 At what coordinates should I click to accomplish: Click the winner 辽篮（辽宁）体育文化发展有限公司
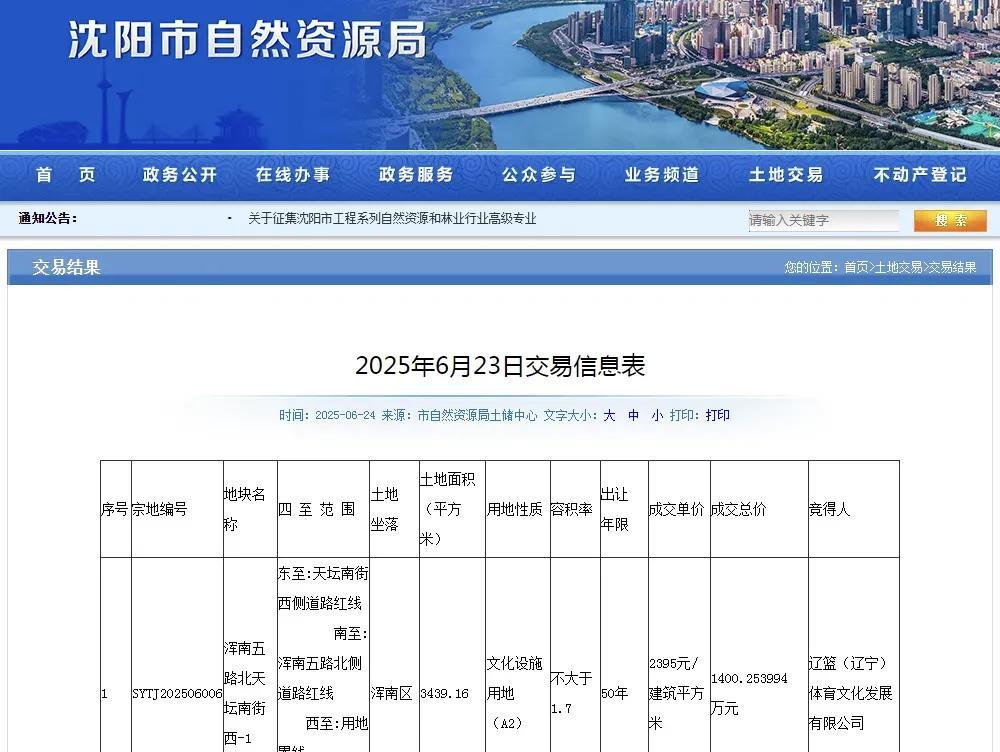(850, 693)
